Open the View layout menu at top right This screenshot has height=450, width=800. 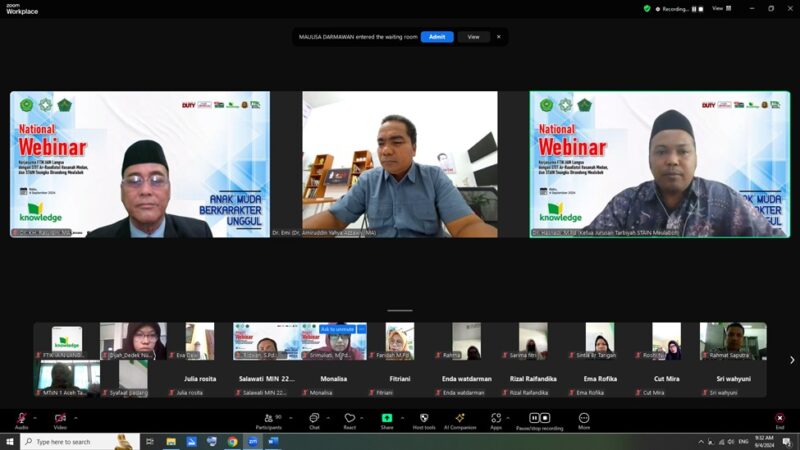click(x=717, y=8)
